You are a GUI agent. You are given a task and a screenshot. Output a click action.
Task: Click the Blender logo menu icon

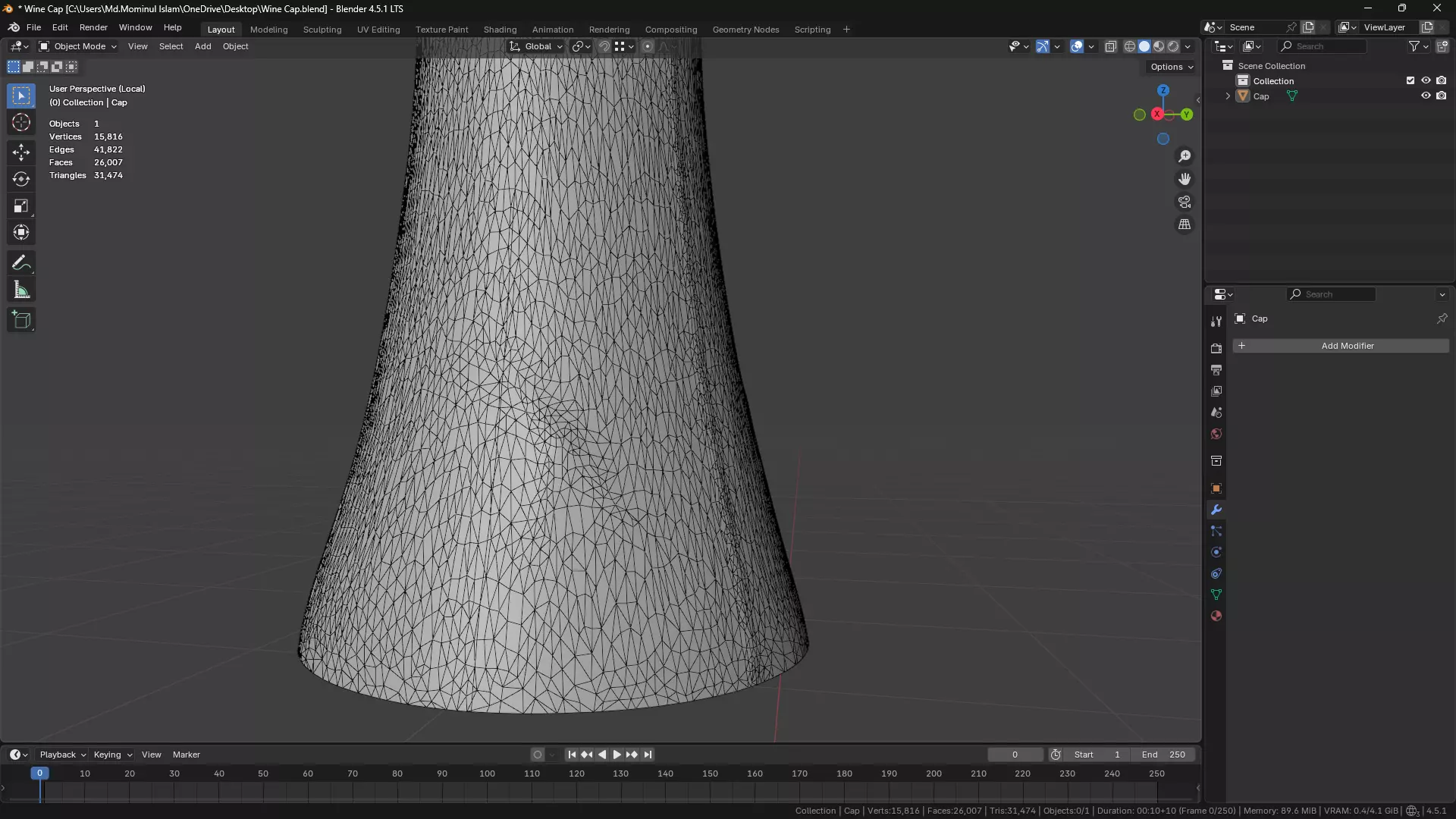tap(14, 27)
